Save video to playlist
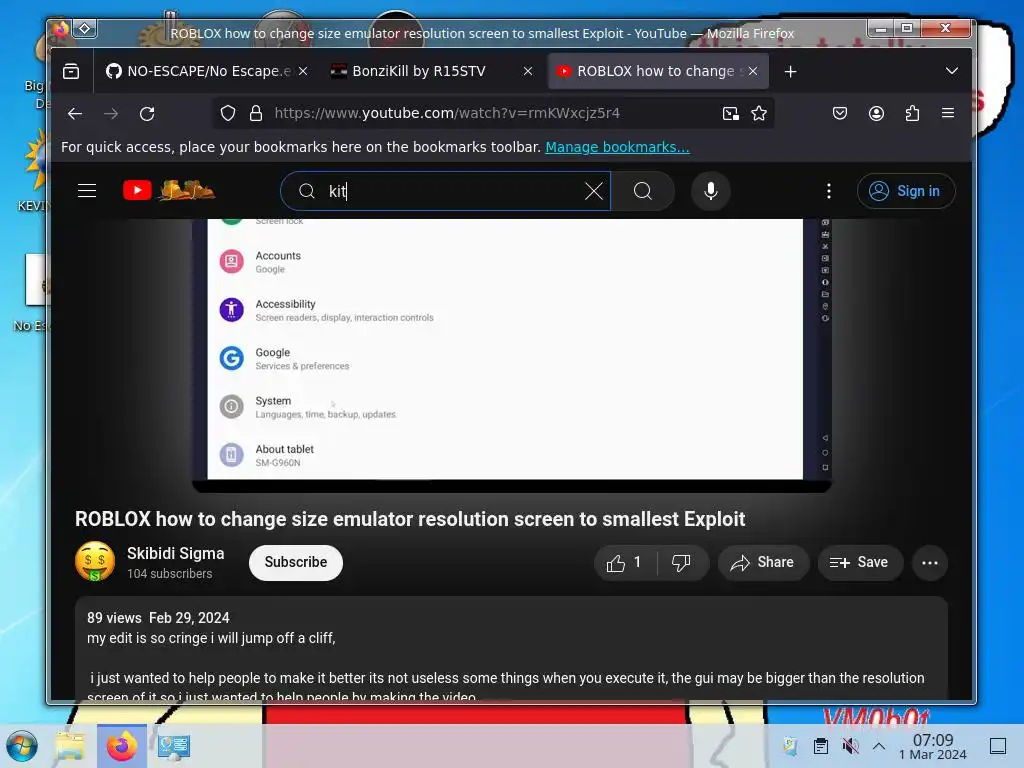The height and width of the screenshot is (768, 1024). click(x=859, y=563)
